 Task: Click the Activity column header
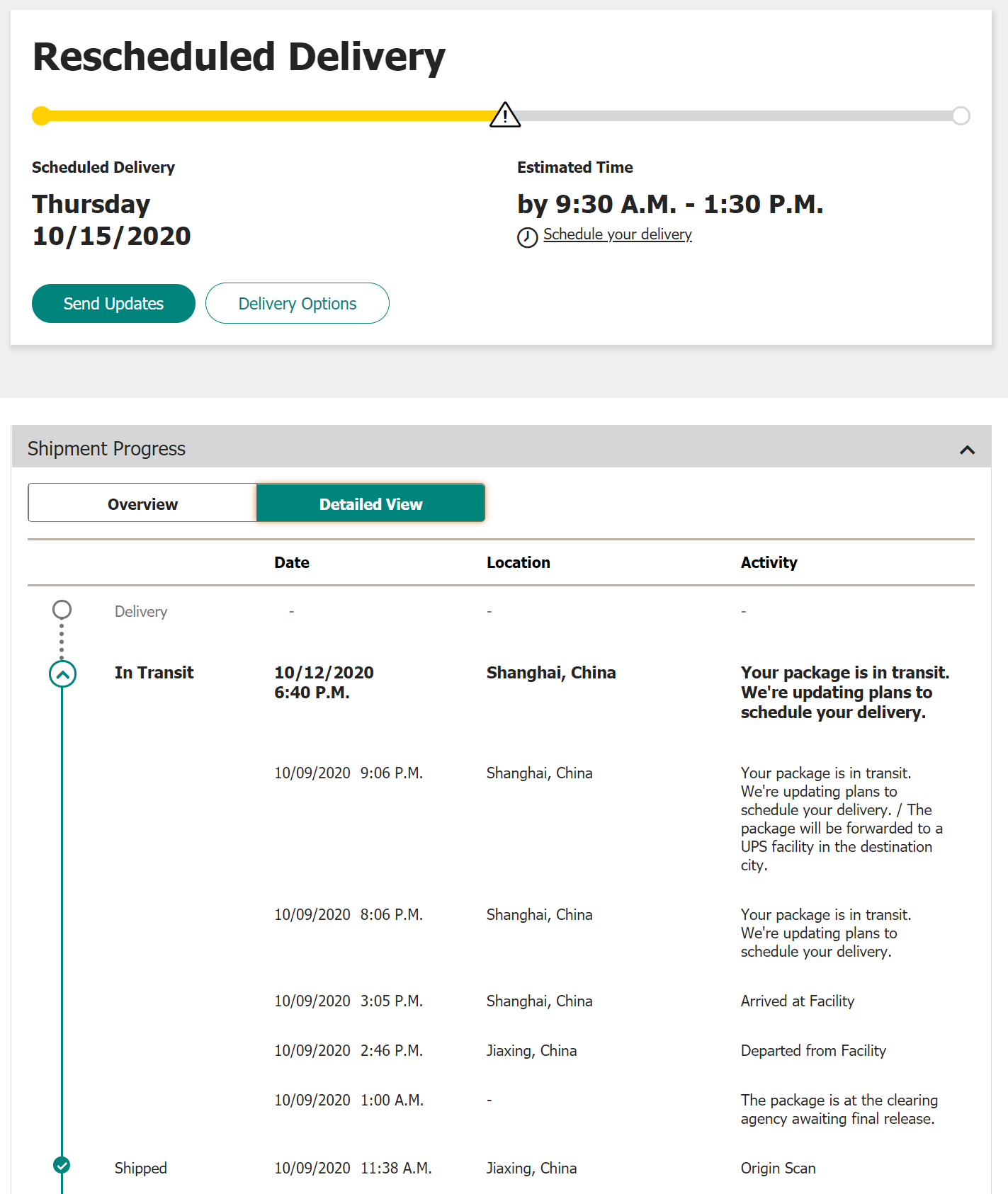(x=769, y=562)
